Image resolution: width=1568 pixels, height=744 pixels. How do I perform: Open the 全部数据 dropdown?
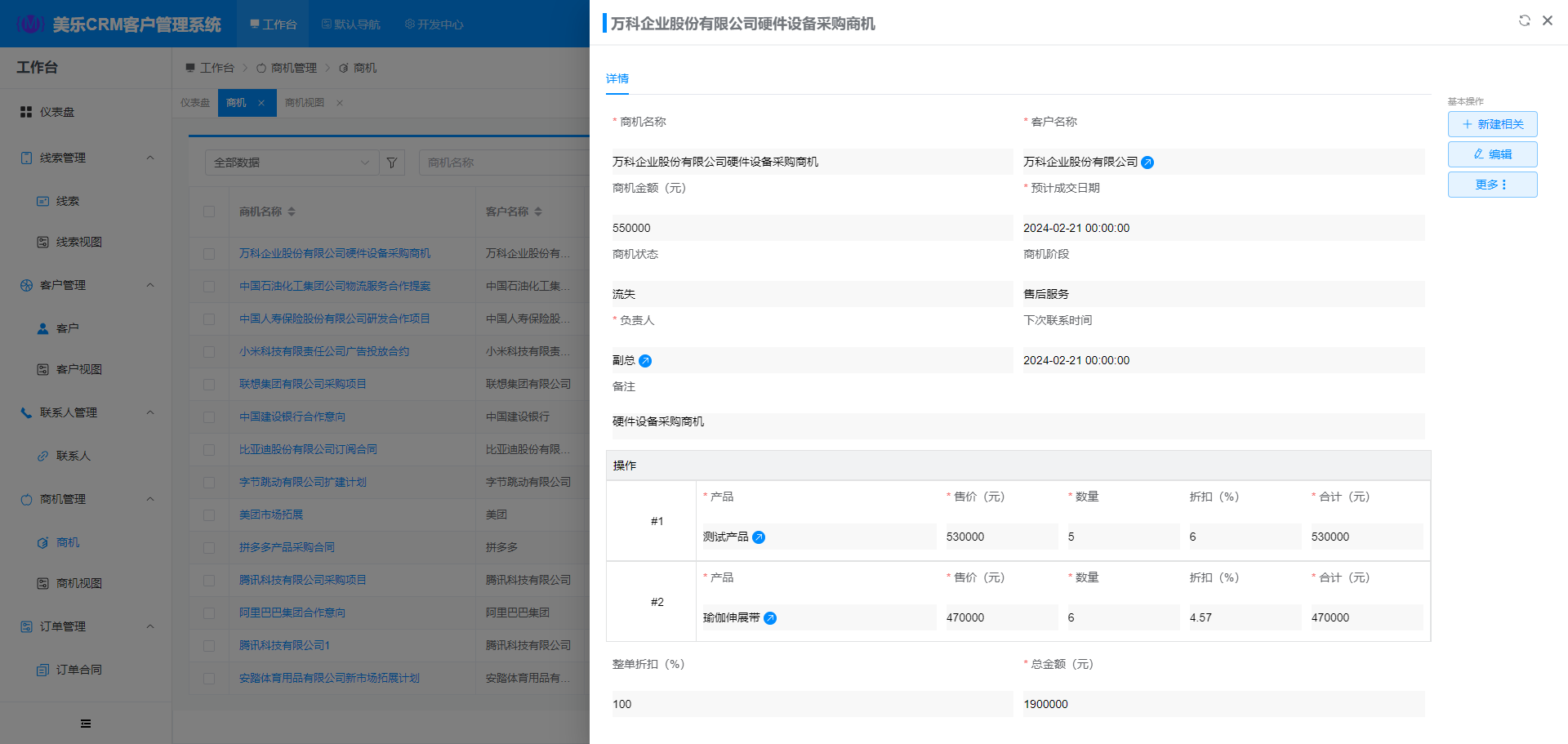292,163
